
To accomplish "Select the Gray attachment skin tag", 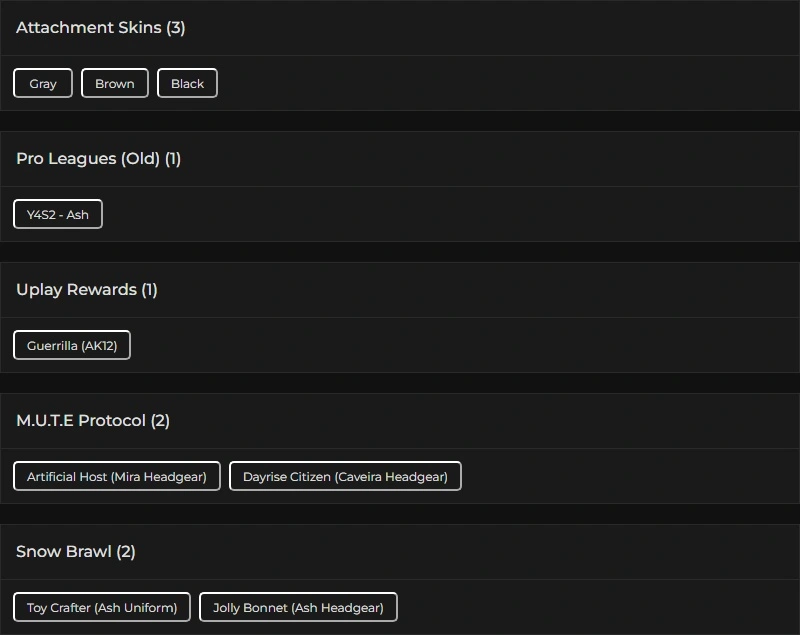I will pyautogui.click(x=43, y=83).
